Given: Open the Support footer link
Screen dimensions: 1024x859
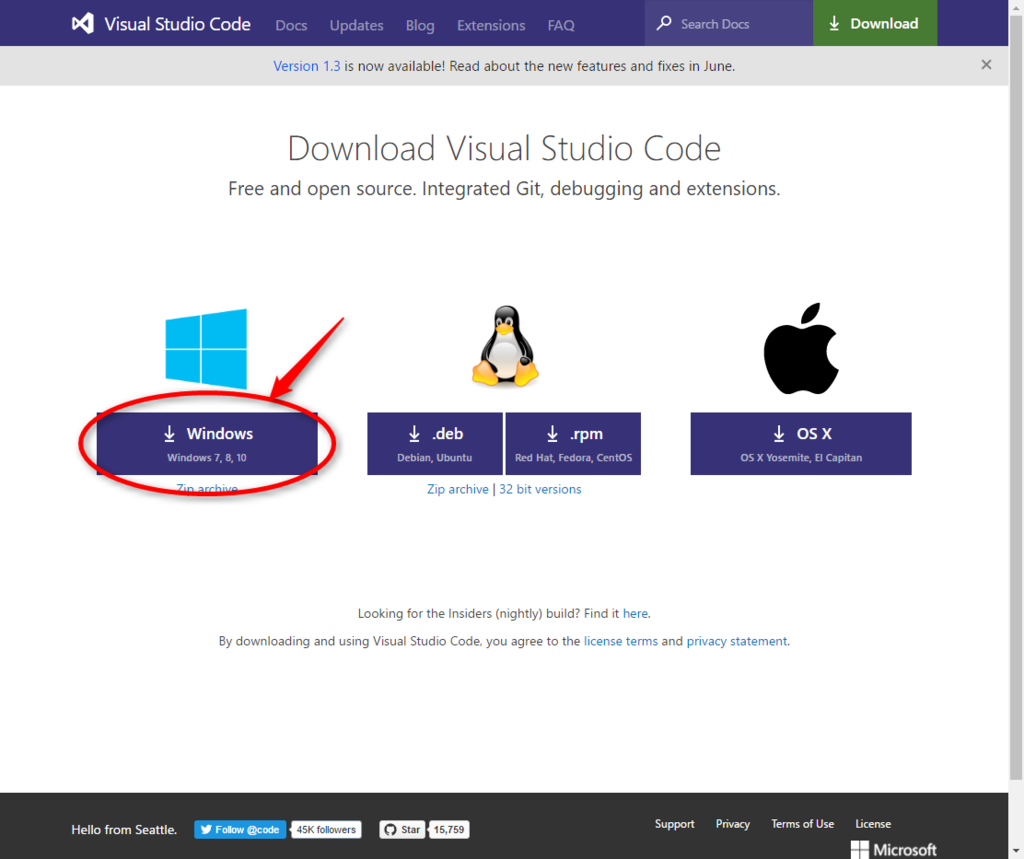Looking at the screenshot, I should [x=675, y=824].
